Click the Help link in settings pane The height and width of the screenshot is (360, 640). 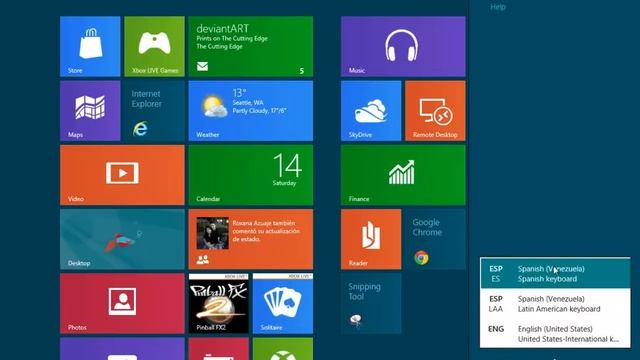click(498, 7)
